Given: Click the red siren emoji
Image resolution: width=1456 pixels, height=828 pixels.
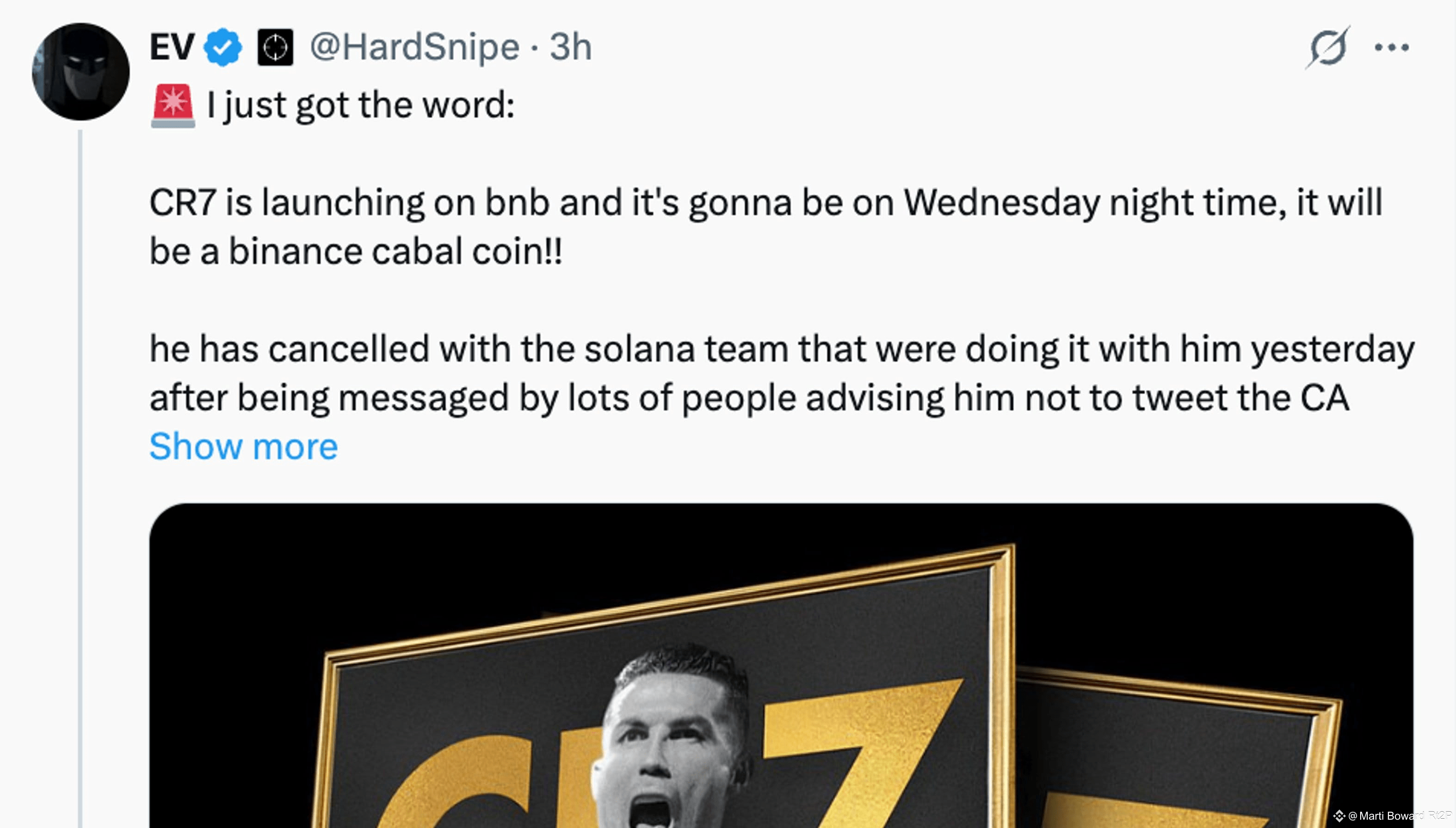Looking at the screenshot, I should point(173,106).
